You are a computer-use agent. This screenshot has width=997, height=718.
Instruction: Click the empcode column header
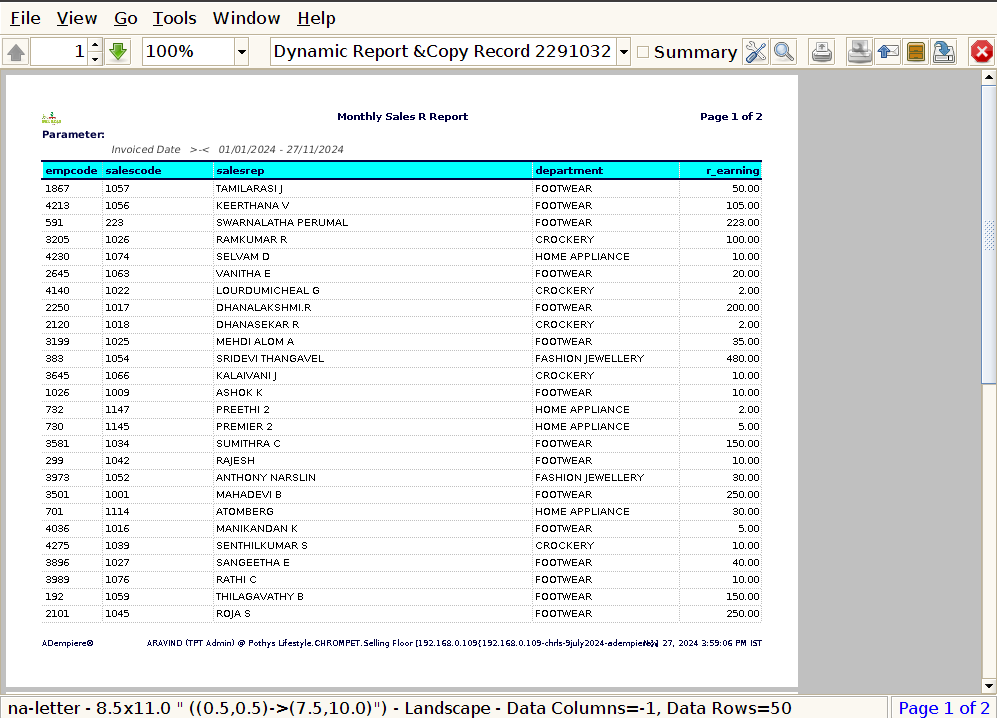coord(71,170)
